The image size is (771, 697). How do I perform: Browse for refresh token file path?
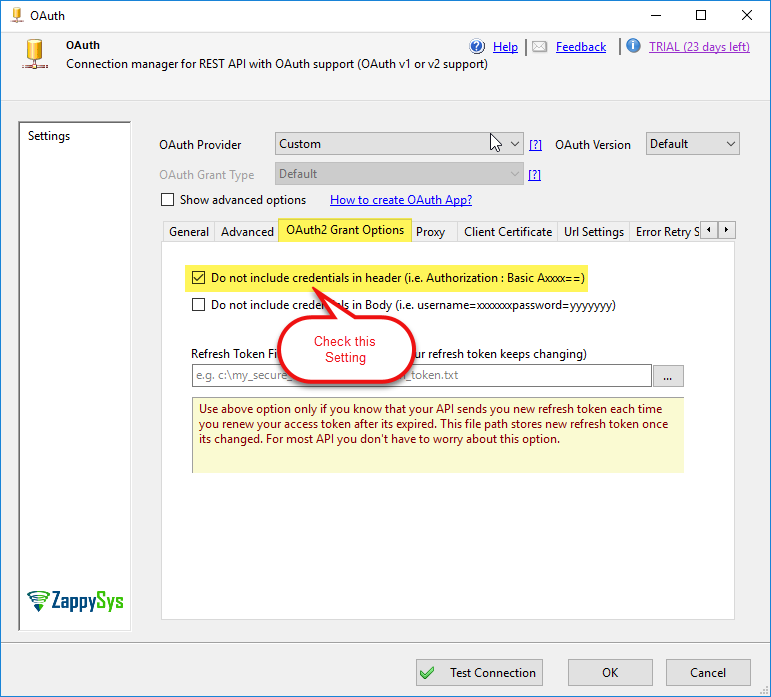[668, 376]
